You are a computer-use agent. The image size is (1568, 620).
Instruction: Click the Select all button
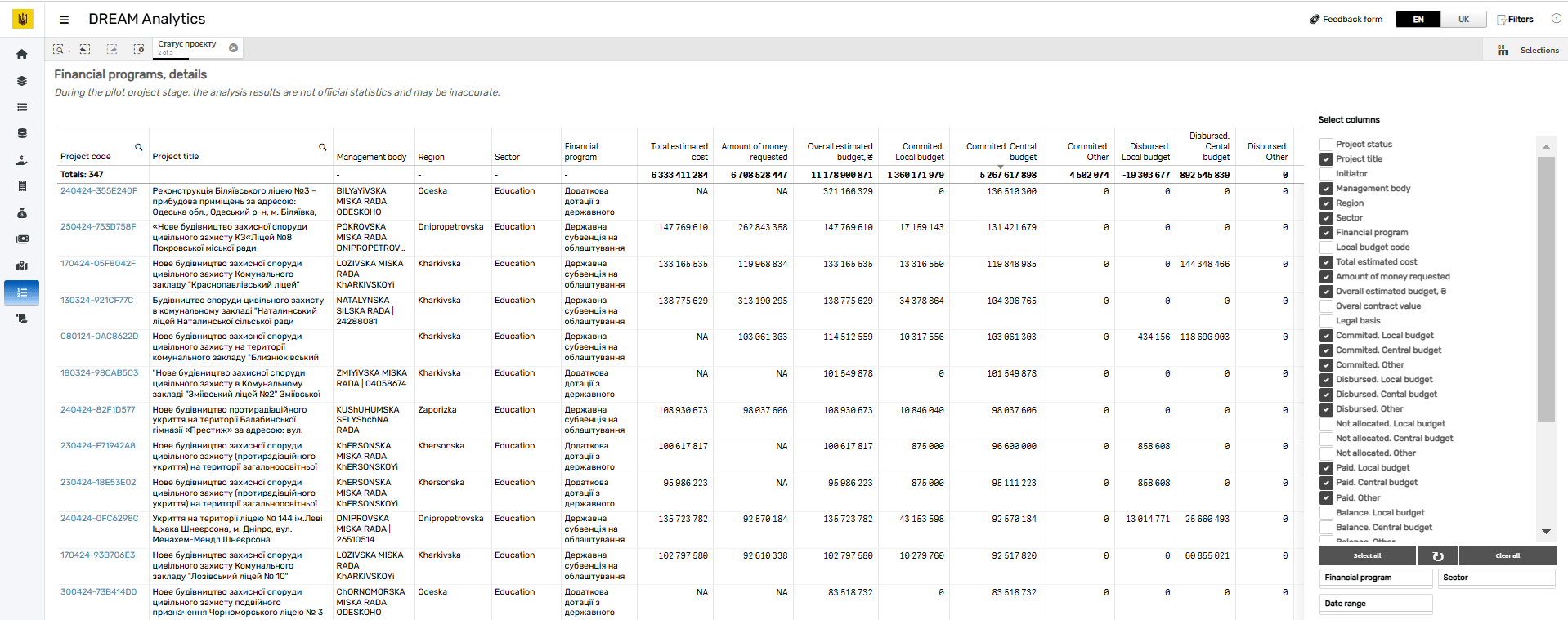click(x=1367, y=556)
